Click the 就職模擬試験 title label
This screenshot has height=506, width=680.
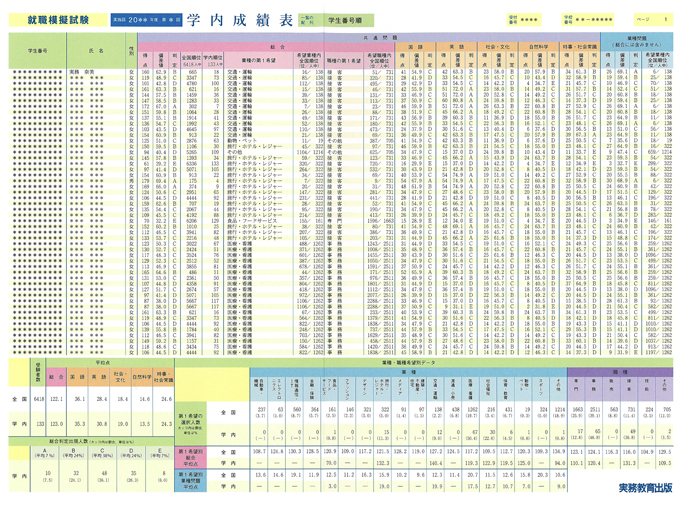click(58, 20)
